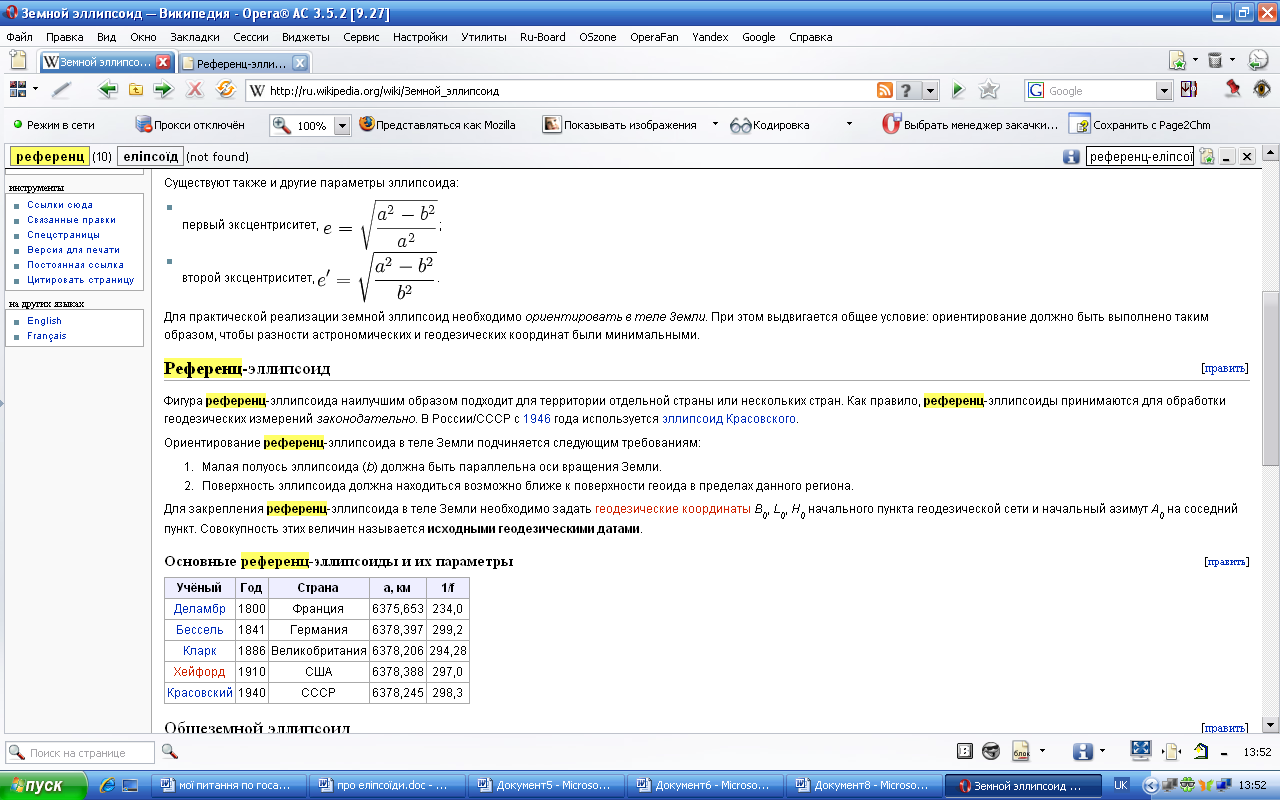Image resolution: width=1280 pixels, height=800 pixels.
Task: Click the RSS feed icon in the address bar
Action: (x=885, y=90)
